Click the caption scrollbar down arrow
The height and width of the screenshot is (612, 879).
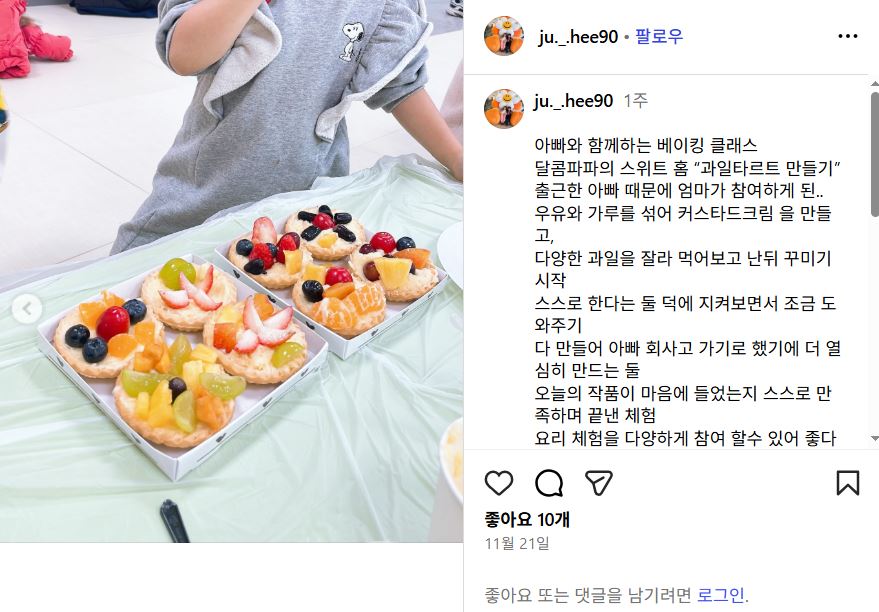tap(875, 438)
